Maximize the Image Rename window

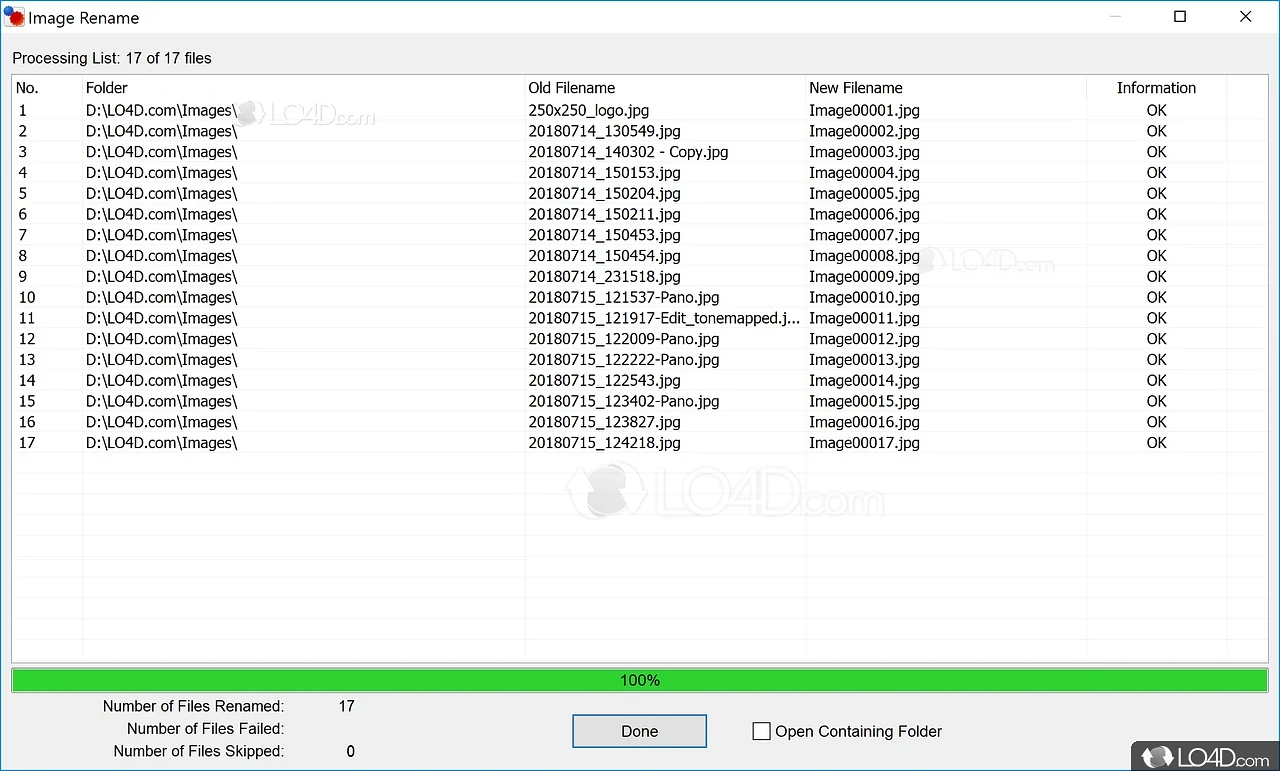pyautogui.click(x=1180, y=17)
